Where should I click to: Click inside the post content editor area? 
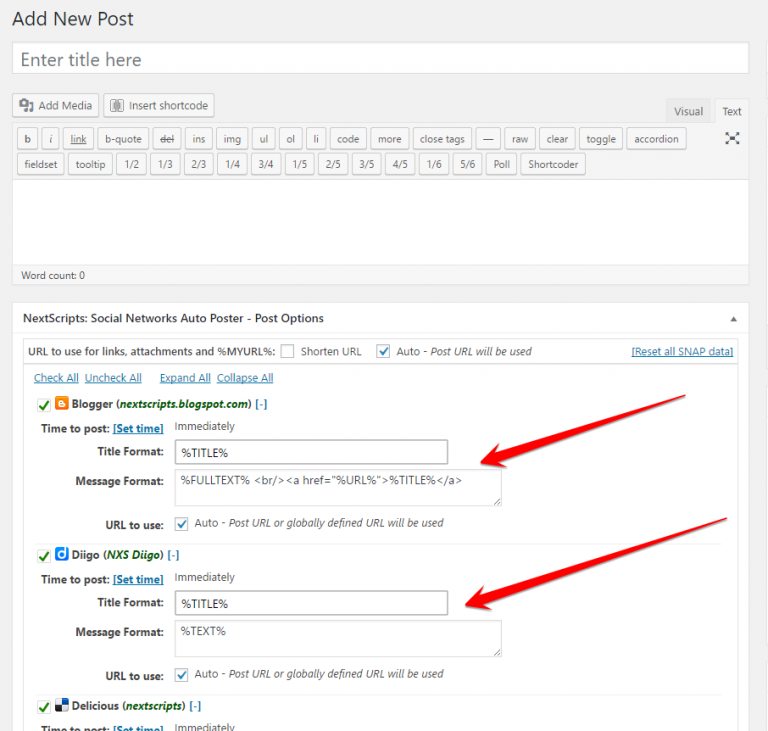(381, 222)
